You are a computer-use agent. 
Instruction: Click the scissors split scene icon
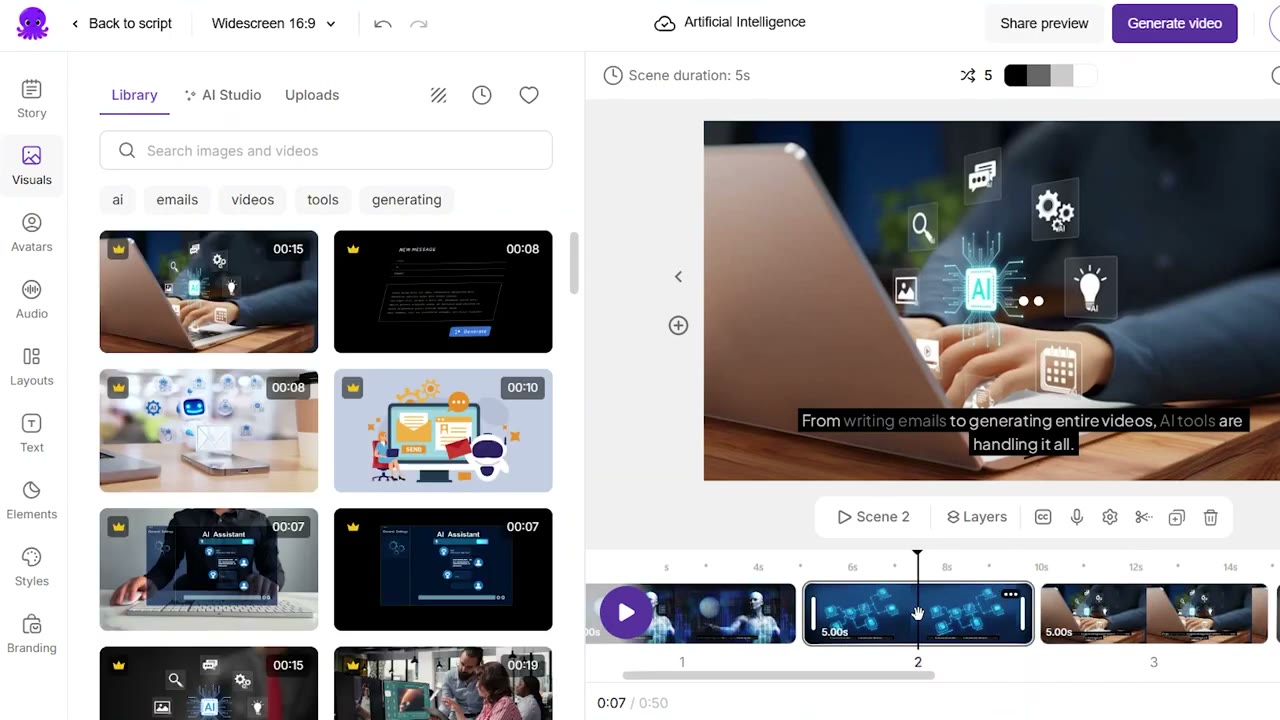tap(1143, 517)
